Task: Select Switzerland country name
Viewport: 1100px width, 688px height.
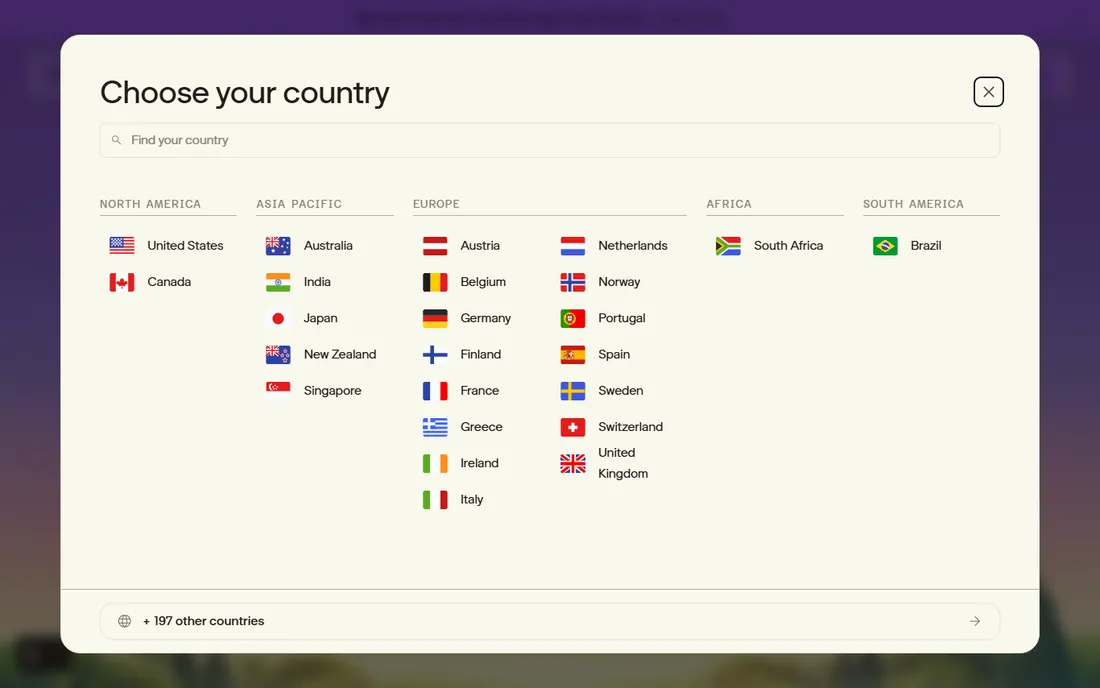Action: click(630, 427)
